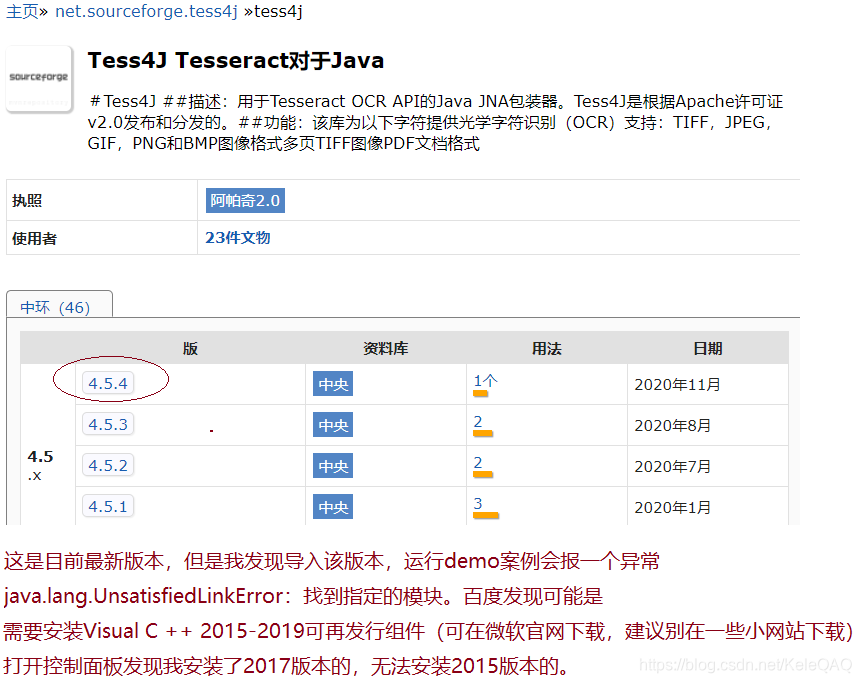The image size is (861, 683).
Task: Click the 版 column header
Action: tap(190, 348)
